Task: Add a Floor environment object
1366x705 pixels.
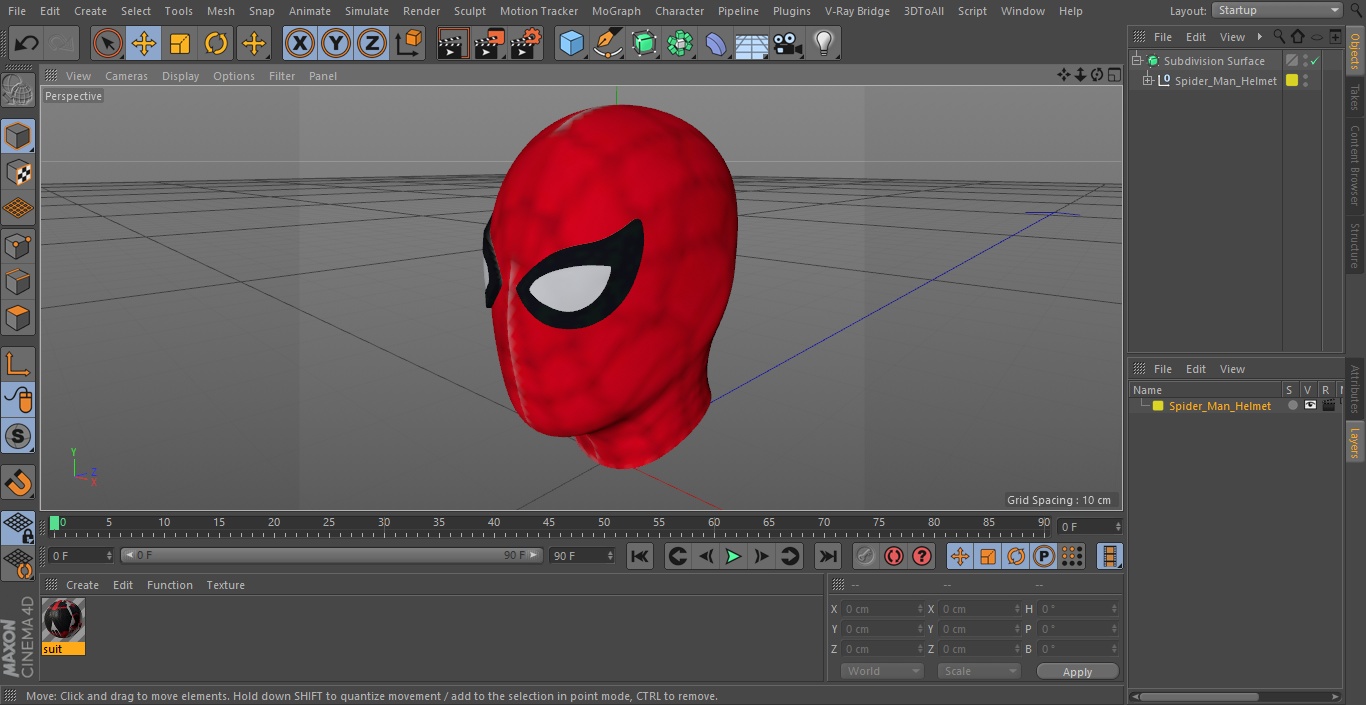Action: pyautogui.click(x=752, y=43)
